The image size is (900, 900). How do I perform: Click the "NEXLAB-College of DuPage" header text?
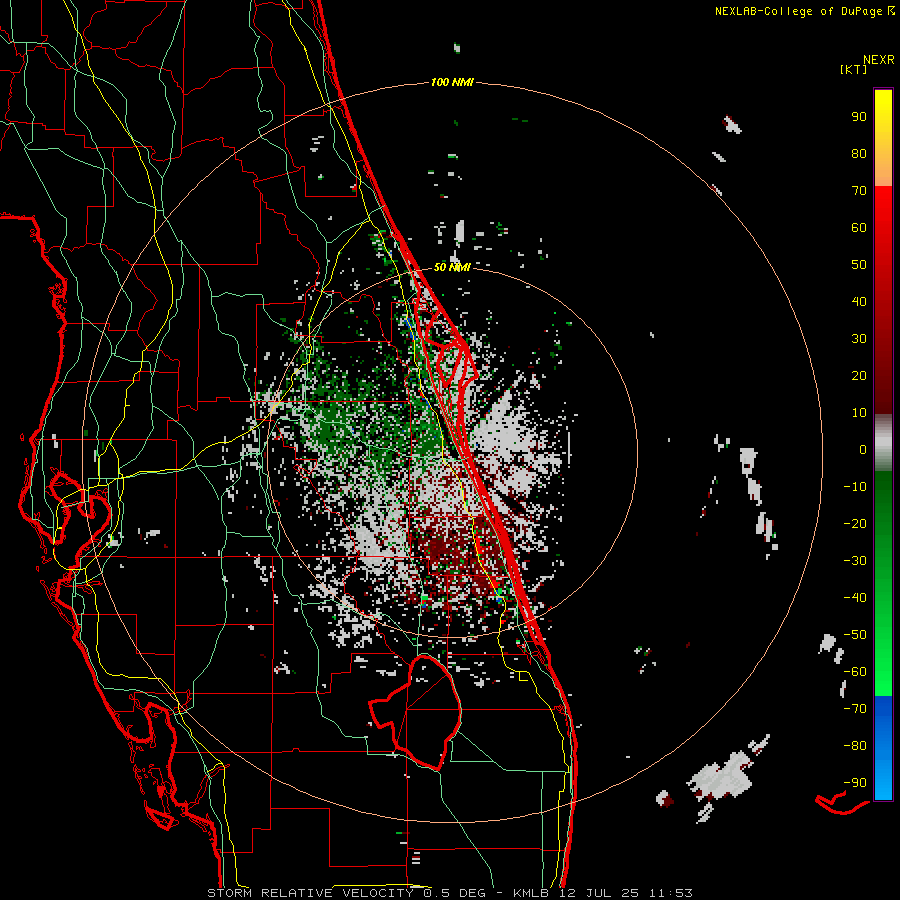pyautogui.click(x=799, y=11)
